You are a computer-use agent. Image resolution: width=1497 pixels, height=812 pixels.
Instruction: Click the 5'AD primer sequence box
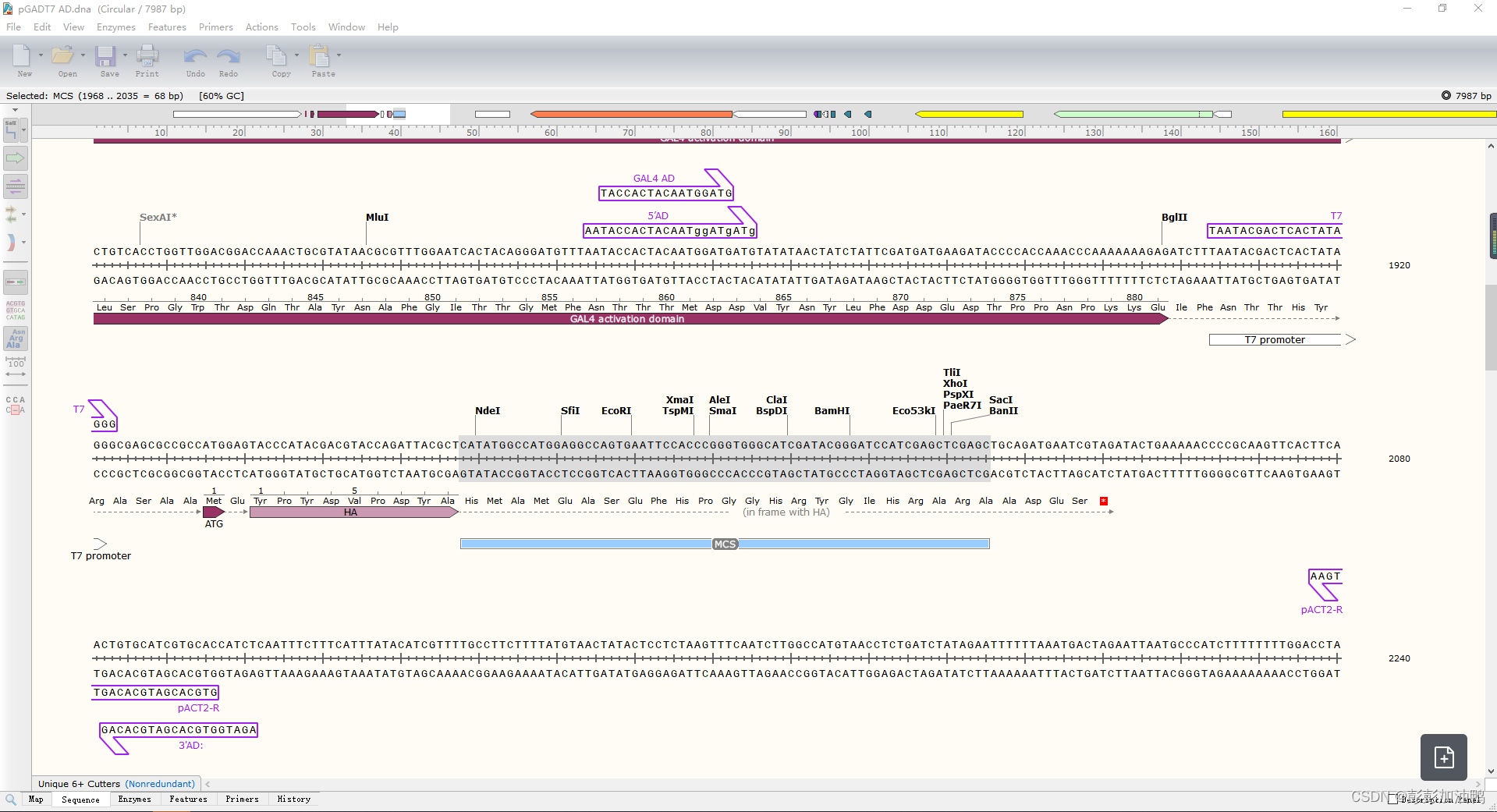(670, 231)
